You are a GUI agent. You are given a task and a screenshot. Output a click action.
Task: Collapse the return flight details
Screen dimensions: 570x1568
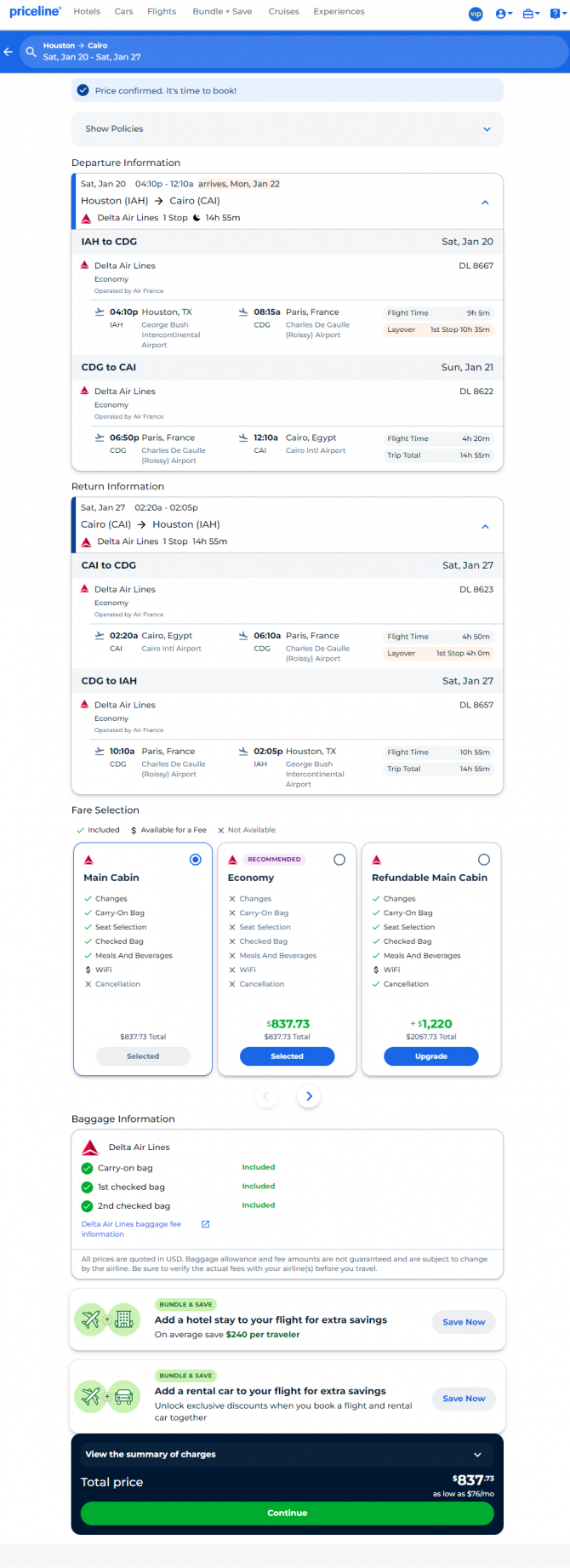coord(485,526)
